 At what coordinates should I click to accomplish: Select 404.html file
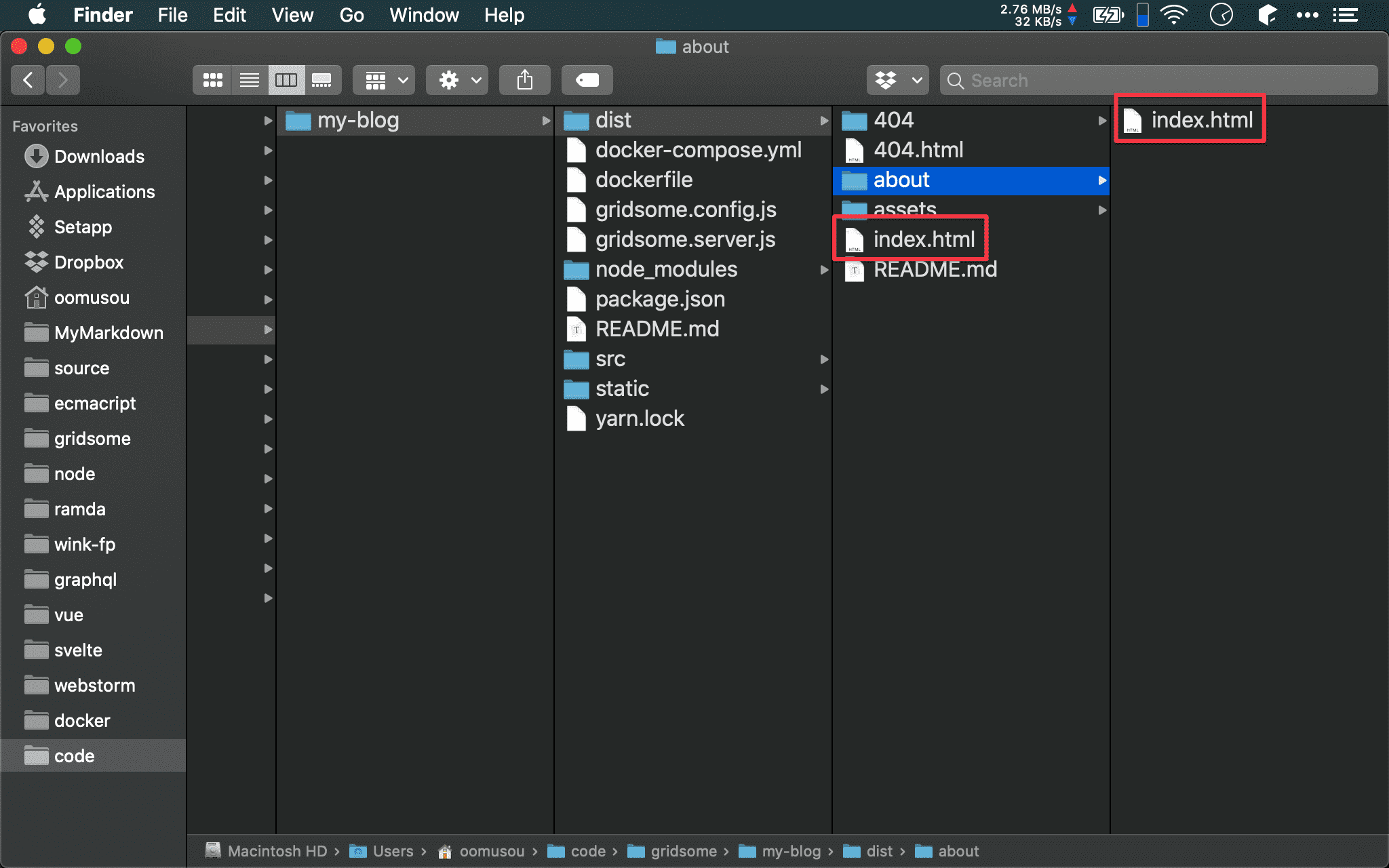click(x=971, y=151)
